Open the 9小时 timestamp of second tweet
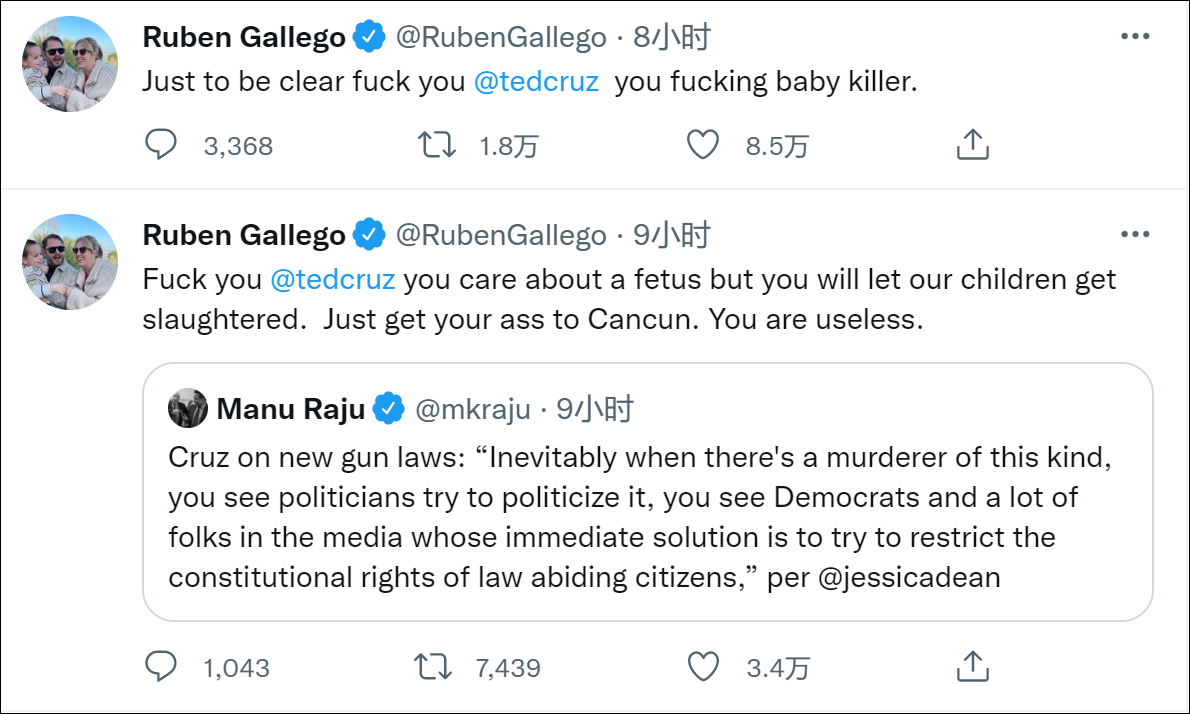 [x=672, y=236]
